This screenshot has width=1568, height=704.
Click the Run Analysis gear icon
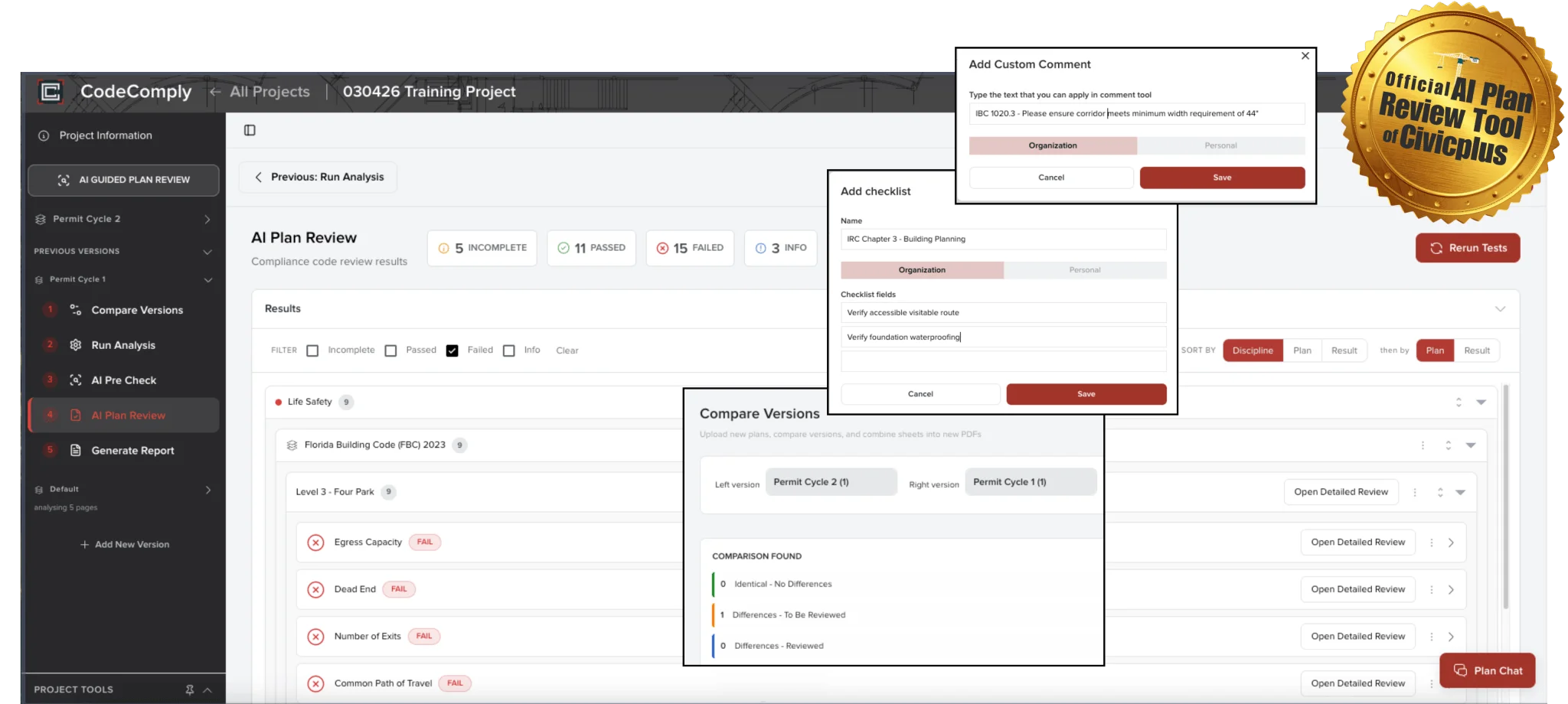point(76,345)
